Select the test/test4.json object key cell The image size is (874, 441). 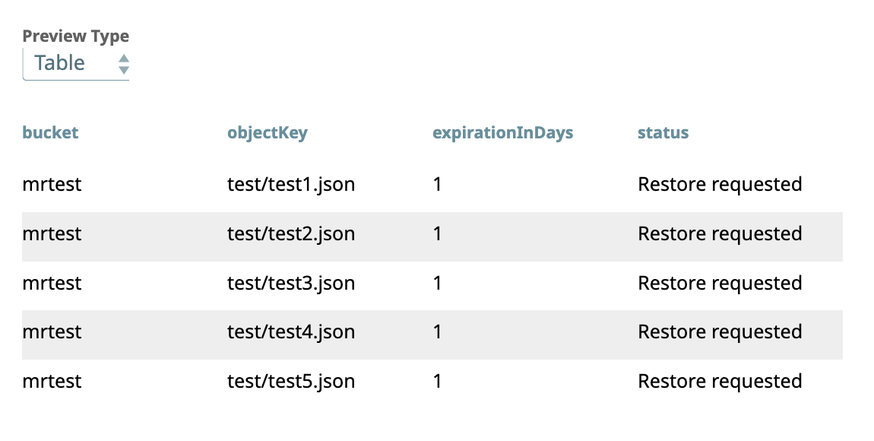coord(291,332)
